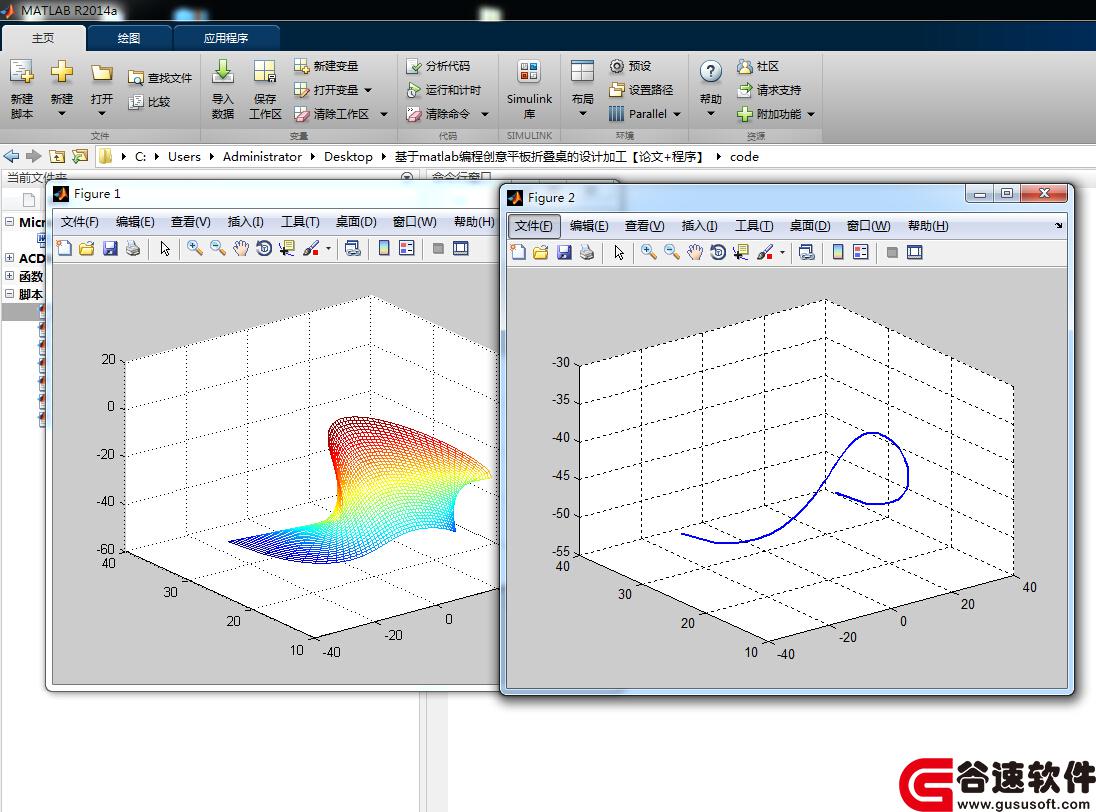Toggle the data cursor tool in Figure 2
This screenshot has height=812, width=1096.
click(741, 252)
